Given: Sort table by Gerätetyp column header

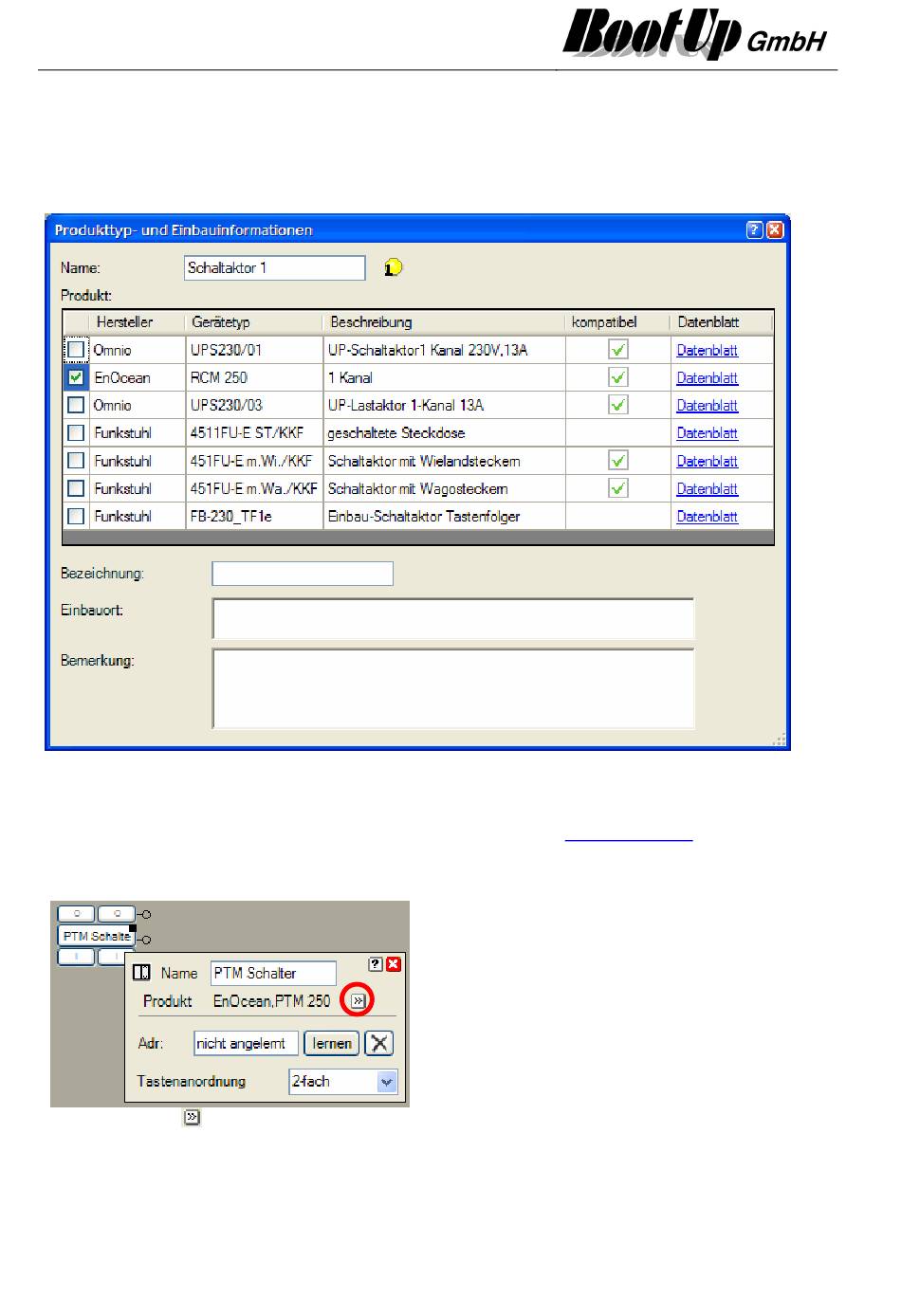Looking at the screenshot, I should pyautogui.click(x=254, y=322).
